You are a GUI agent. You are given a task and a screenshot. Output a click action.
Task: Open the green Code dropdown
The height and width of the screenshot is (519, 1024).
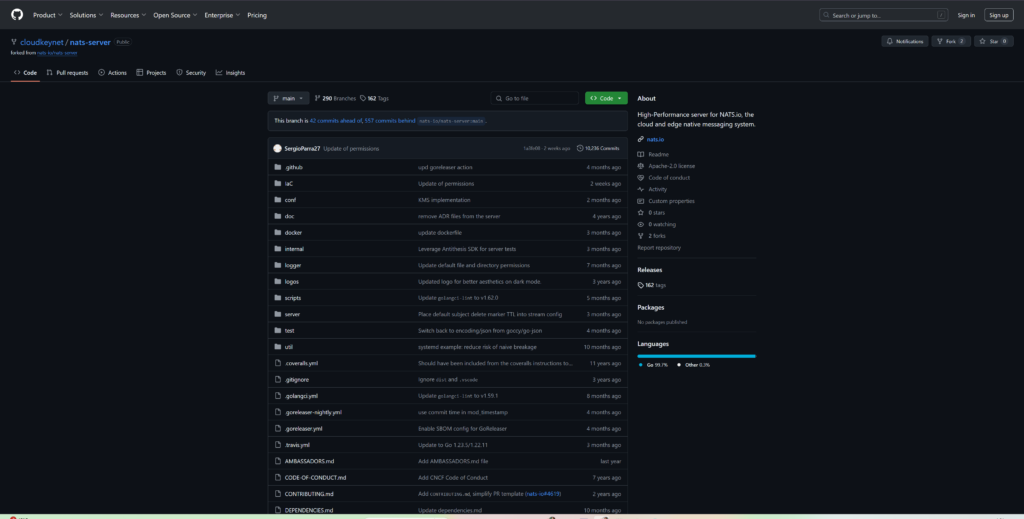click(606, 98)
